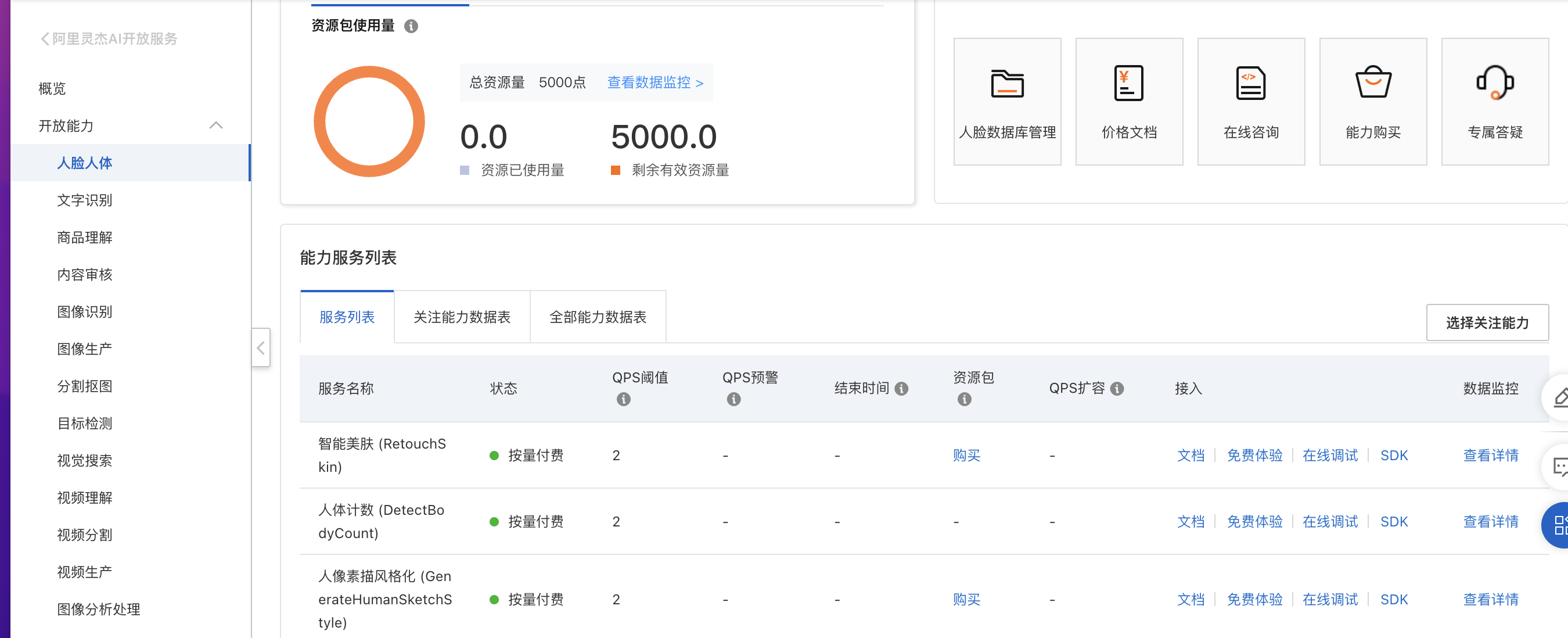This screenshot has height=638, width=1568.
Task: Select 图像生产 in the sidebar
Action: [x=85, y=349]
